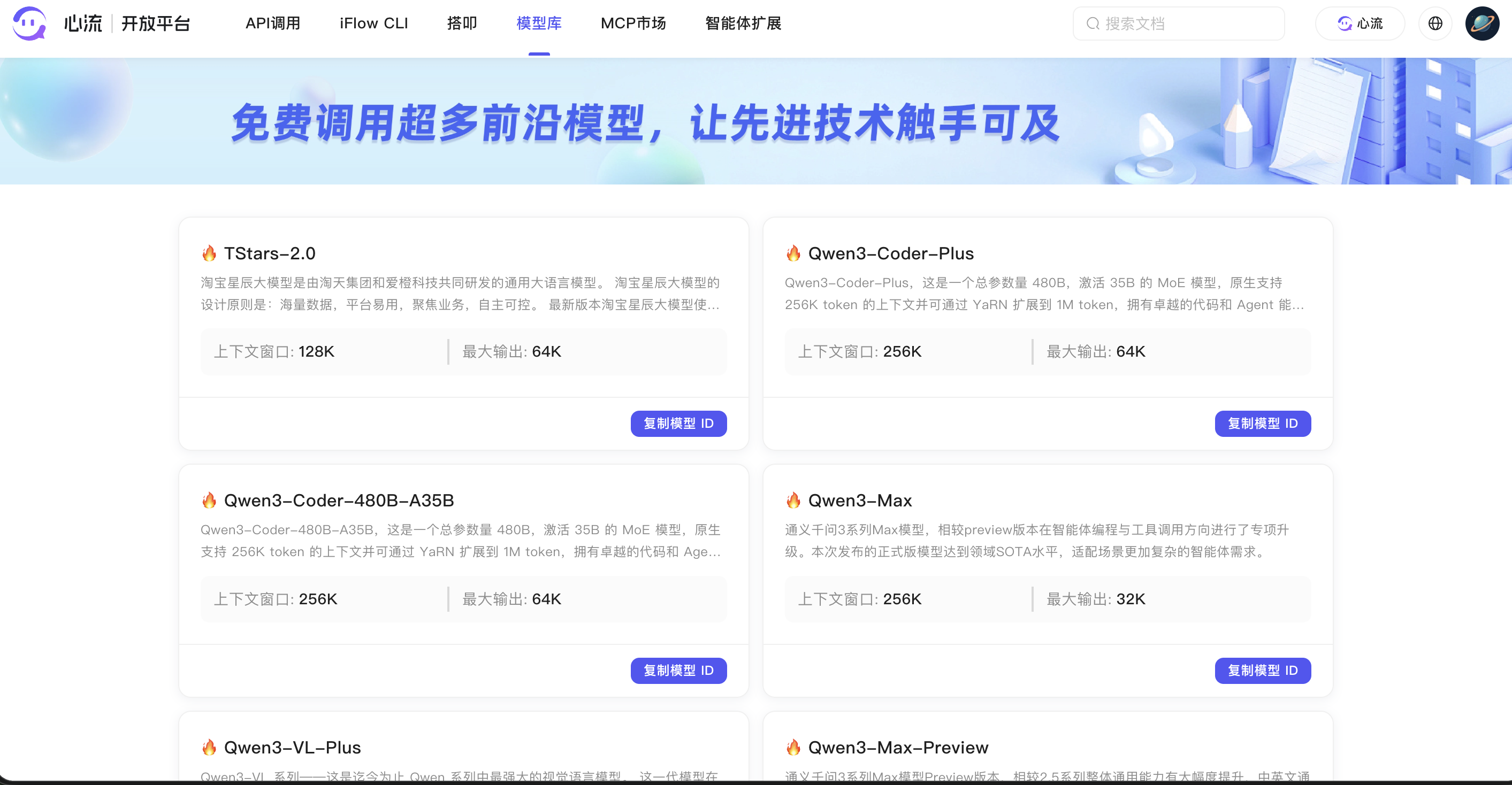Go to the MCP市场 tab

633,24
